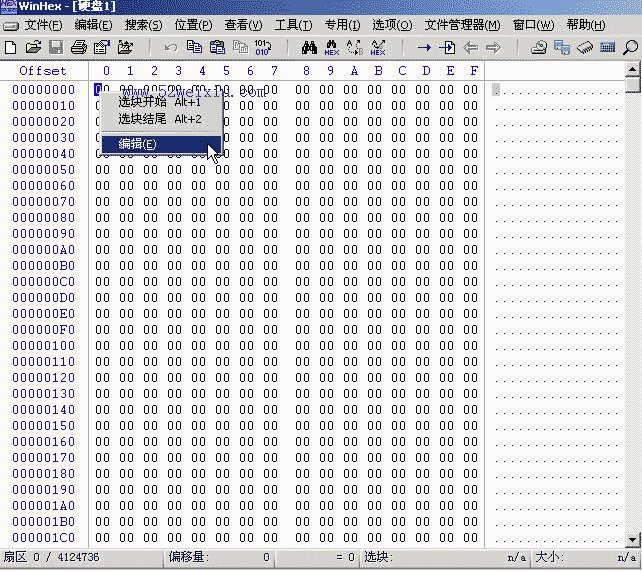Click the magnifier icon in toolbar
The width and height of the screenshot is (642, 572).
coord(630,47)
